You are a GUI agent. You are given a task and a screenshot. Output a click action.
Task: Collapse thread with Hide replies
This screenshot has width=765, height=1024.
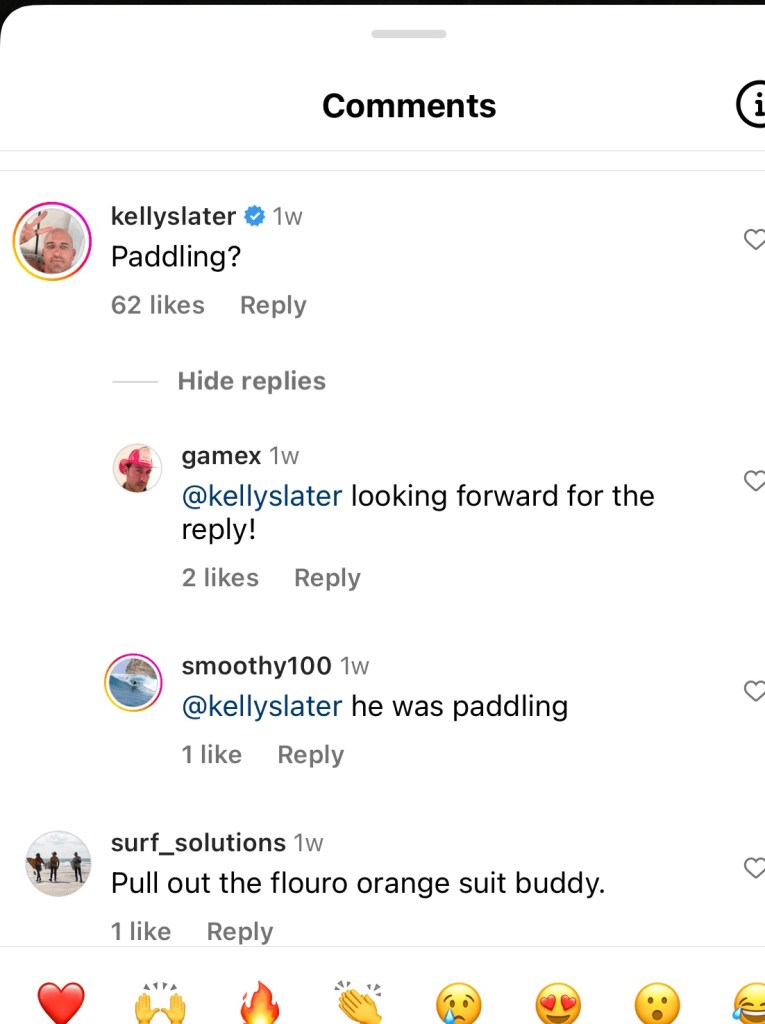251,381
